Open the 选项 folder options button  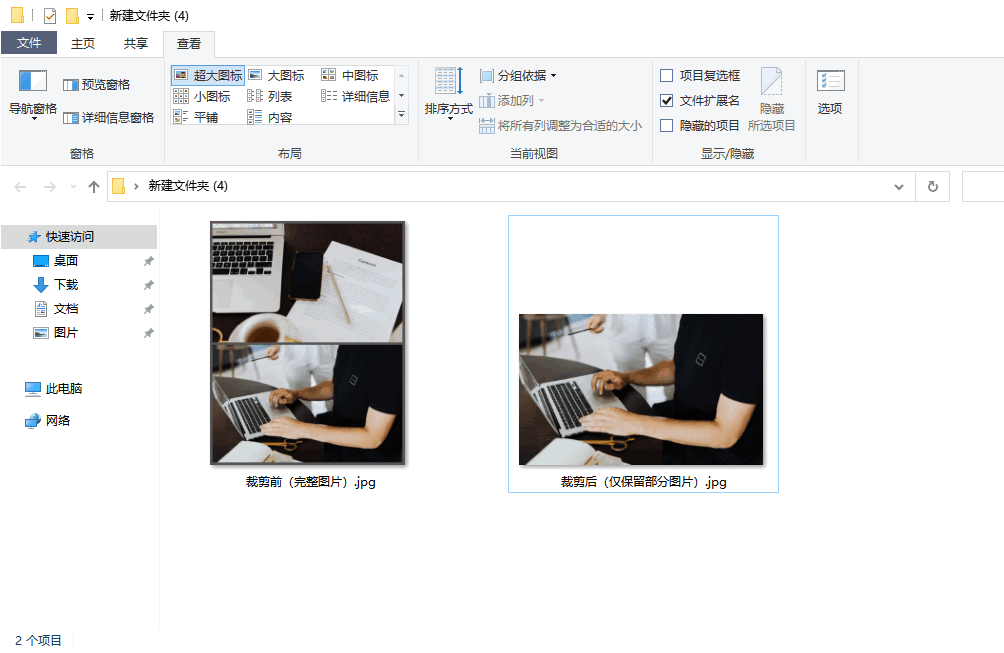(830, 93)
